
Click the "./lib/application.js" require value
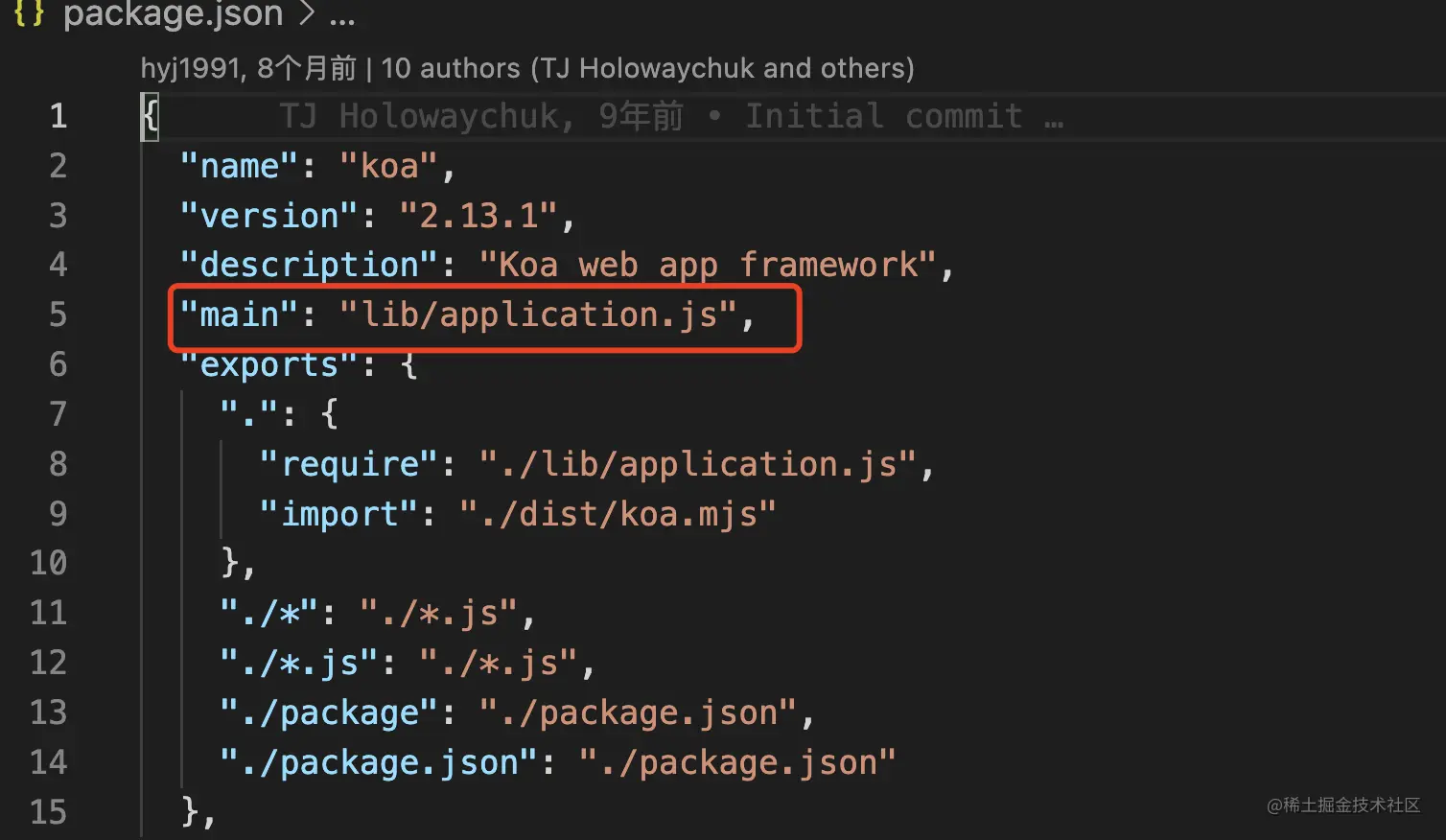(x=698, y=464)
